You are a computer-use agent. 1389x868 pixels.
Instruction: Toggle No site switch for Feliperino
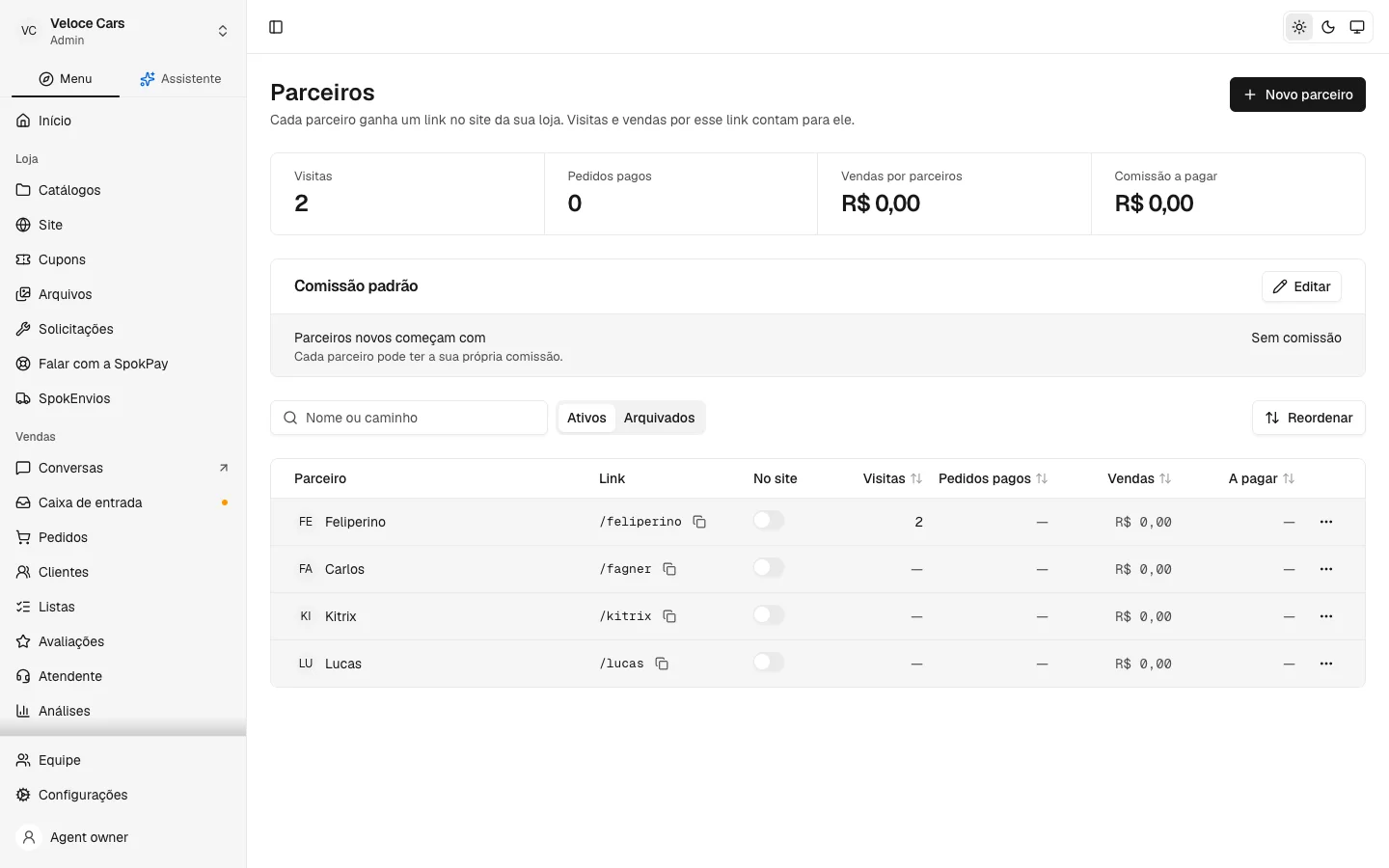click(769, 521)
